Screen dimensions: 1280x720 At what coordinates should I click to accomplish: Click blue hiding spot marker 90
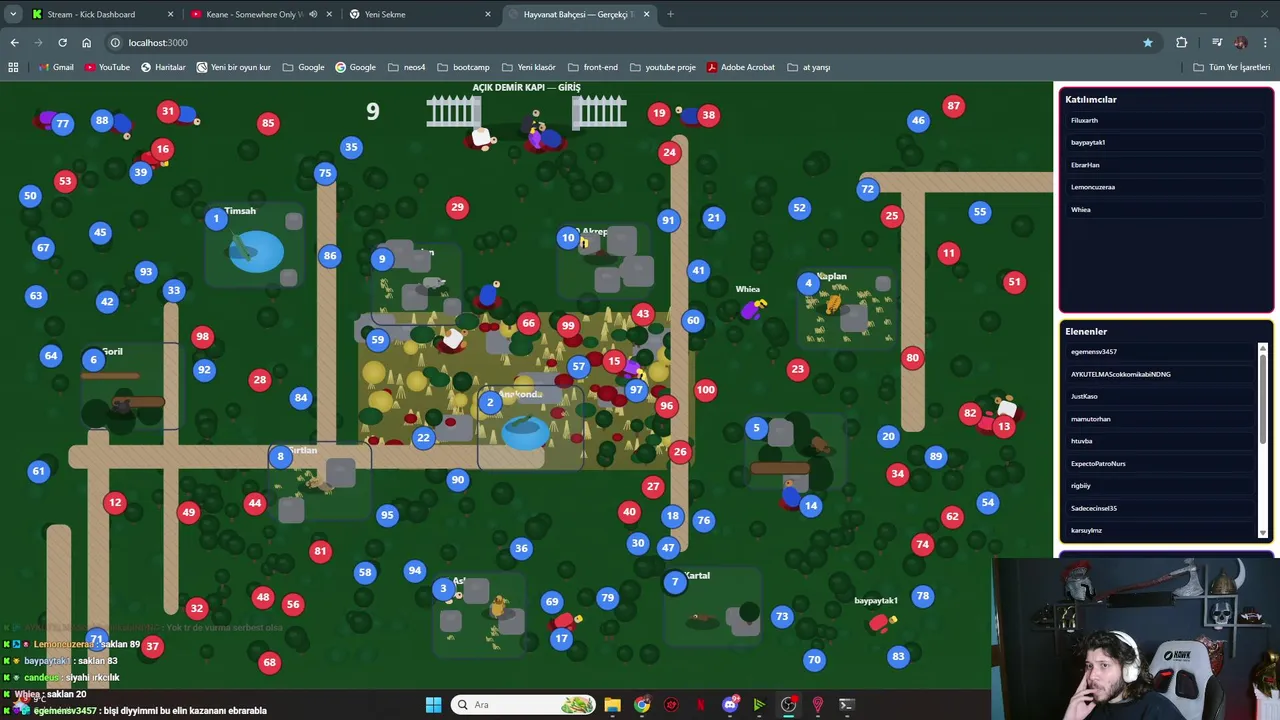point(457,480)
